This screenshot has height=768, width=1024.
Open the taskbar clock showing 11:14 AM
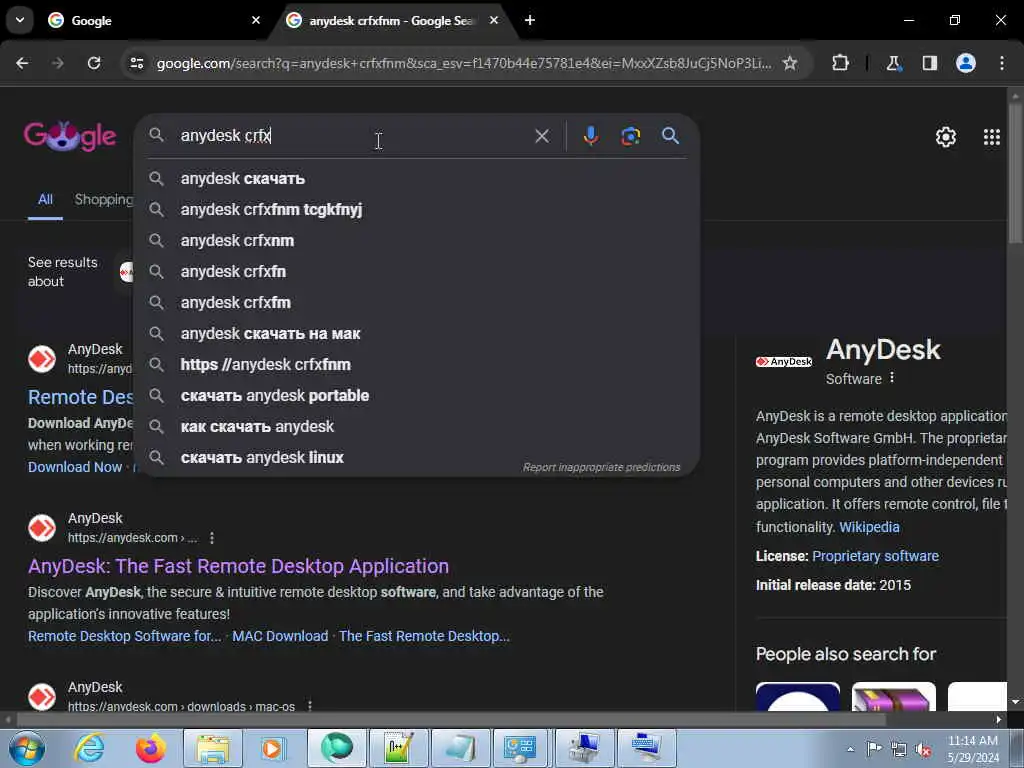[x=973, y=749]
